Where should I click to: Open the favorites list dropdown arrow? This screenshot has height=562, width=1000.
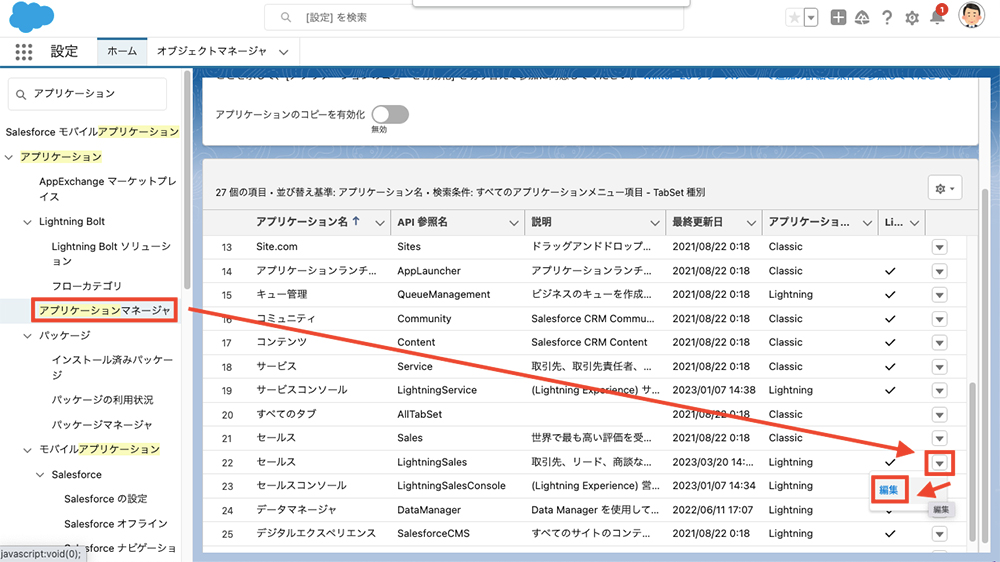811,18
